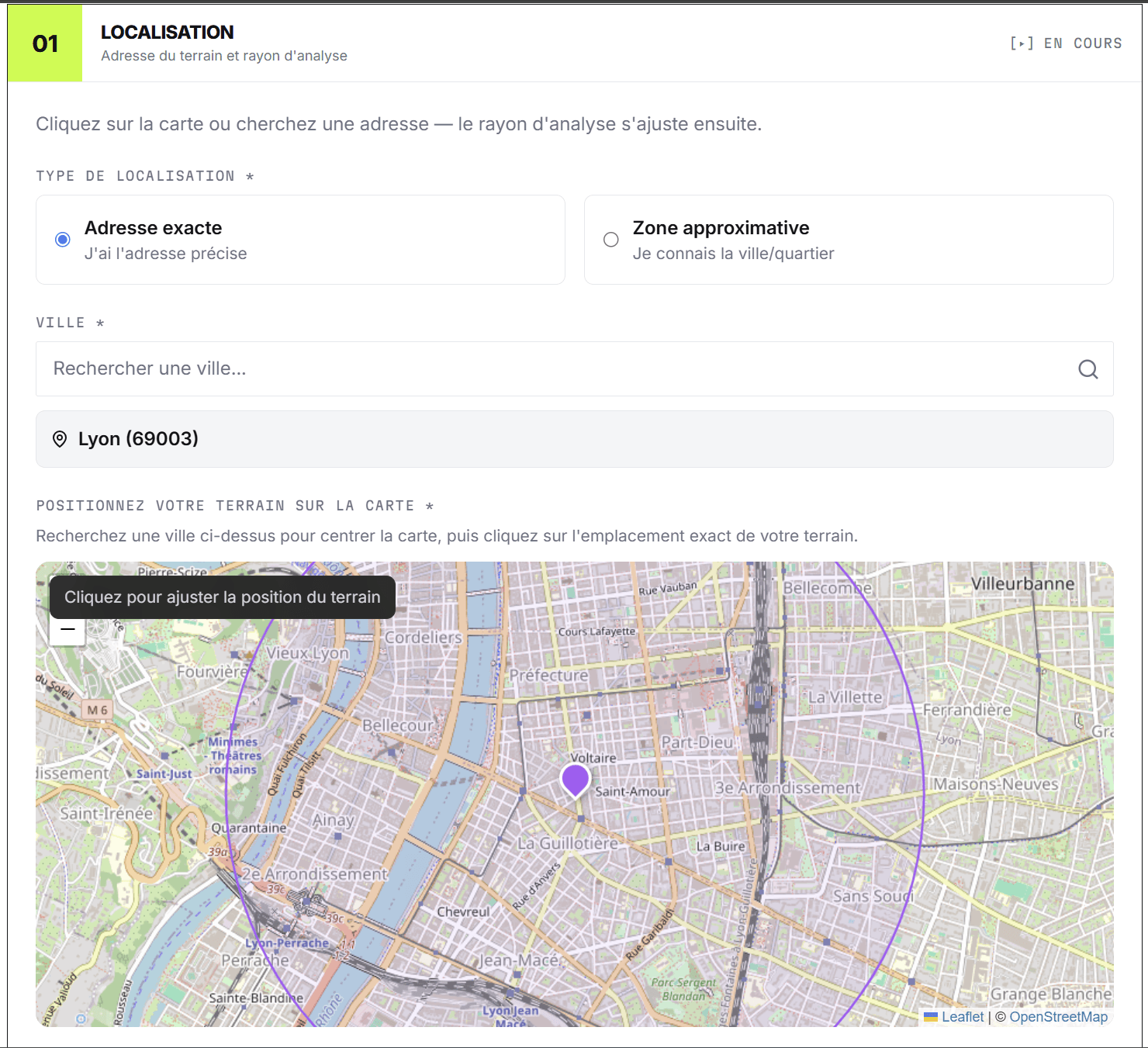Click the purple terrain marker on the map
The image size is (1148, 1048).
(575, 780)
